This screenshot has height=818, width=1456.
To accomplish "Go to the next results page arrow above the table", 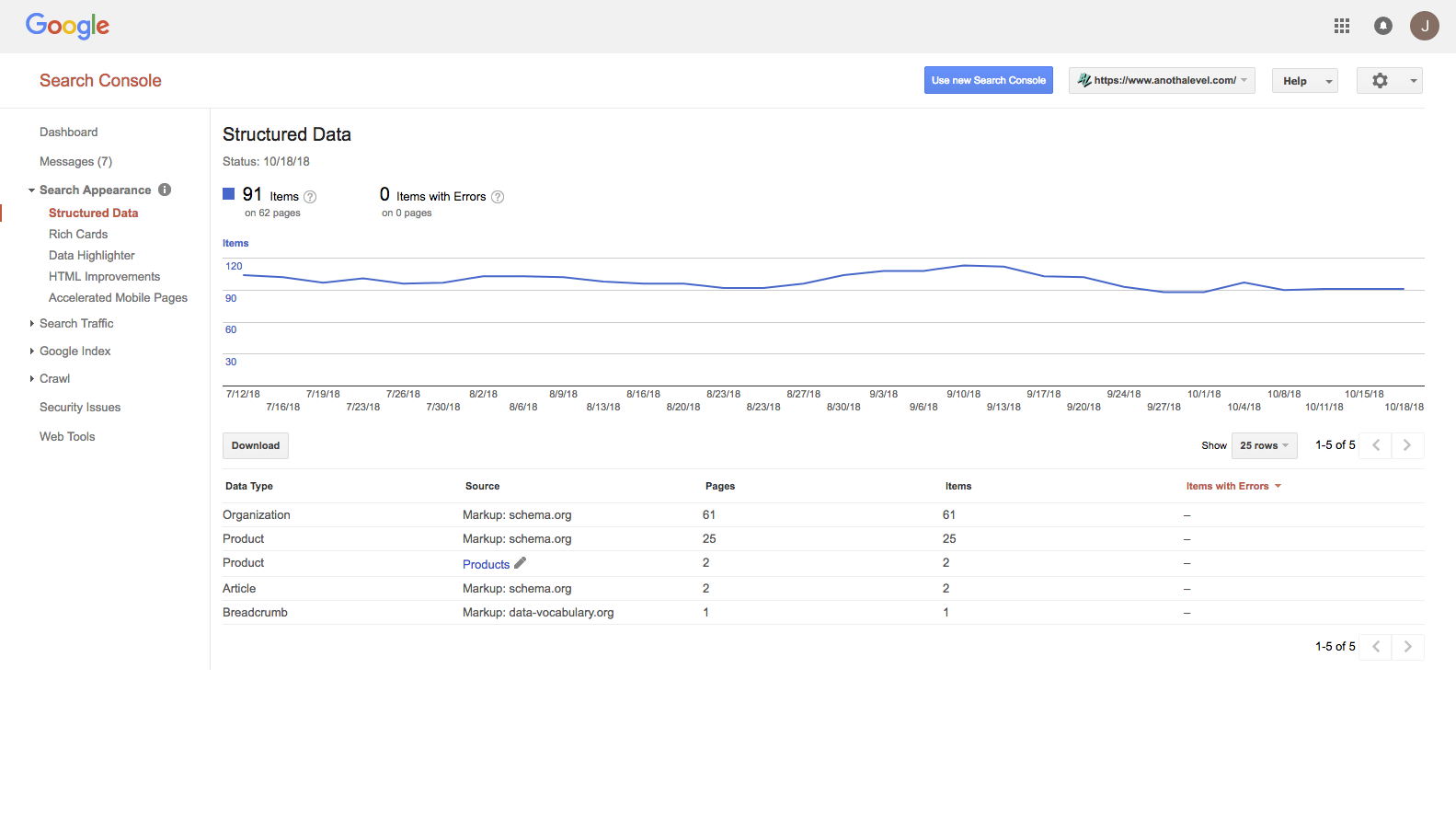I will pyautogui.click(x=1407, y=445).
